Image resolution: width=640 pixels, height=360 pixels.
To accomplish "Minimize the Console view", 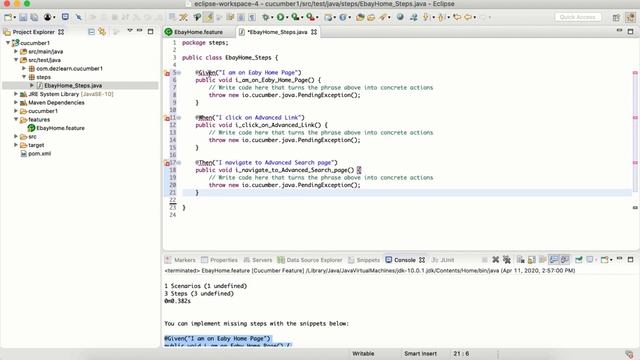I will pyautogui.click(x=619, y=259).
